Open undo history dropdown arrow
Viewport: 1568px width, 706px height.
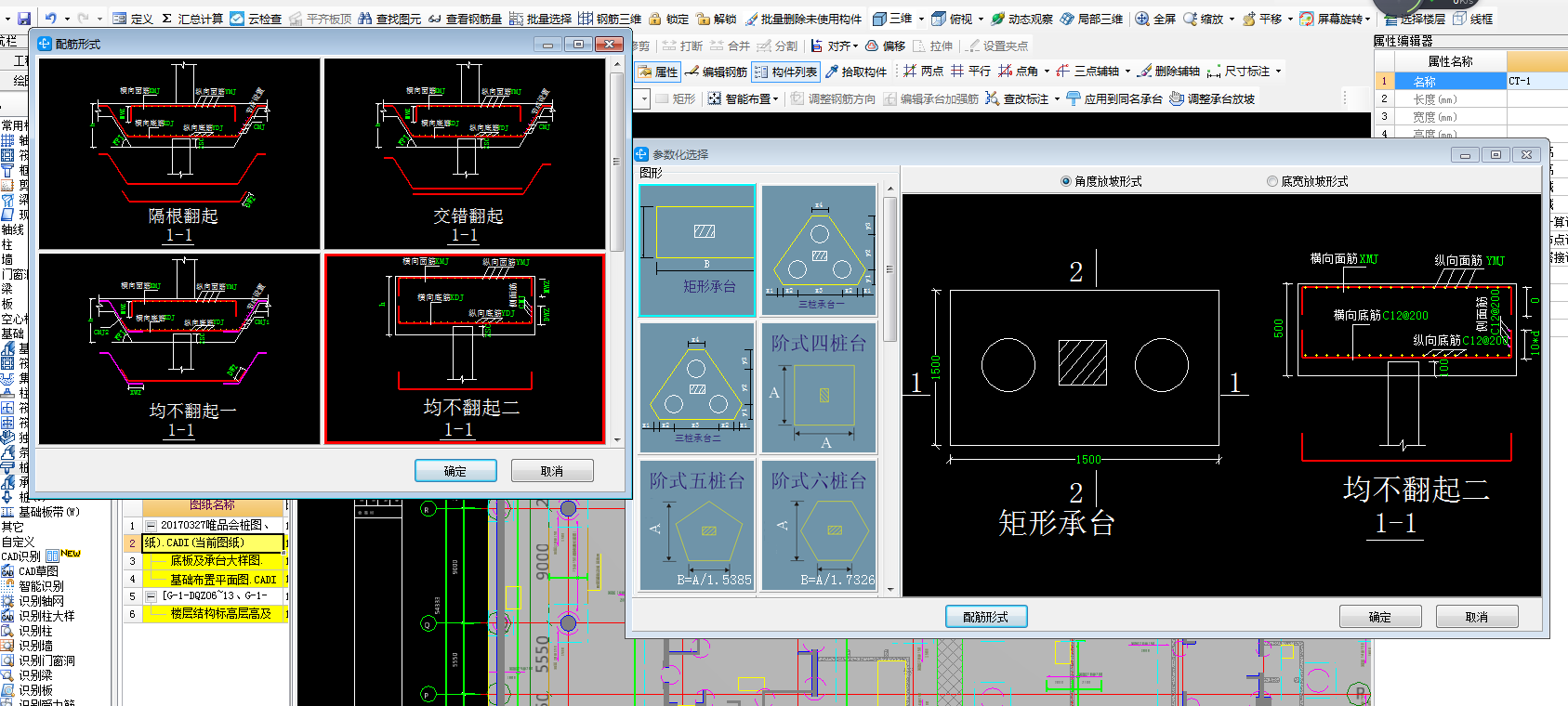67,18
